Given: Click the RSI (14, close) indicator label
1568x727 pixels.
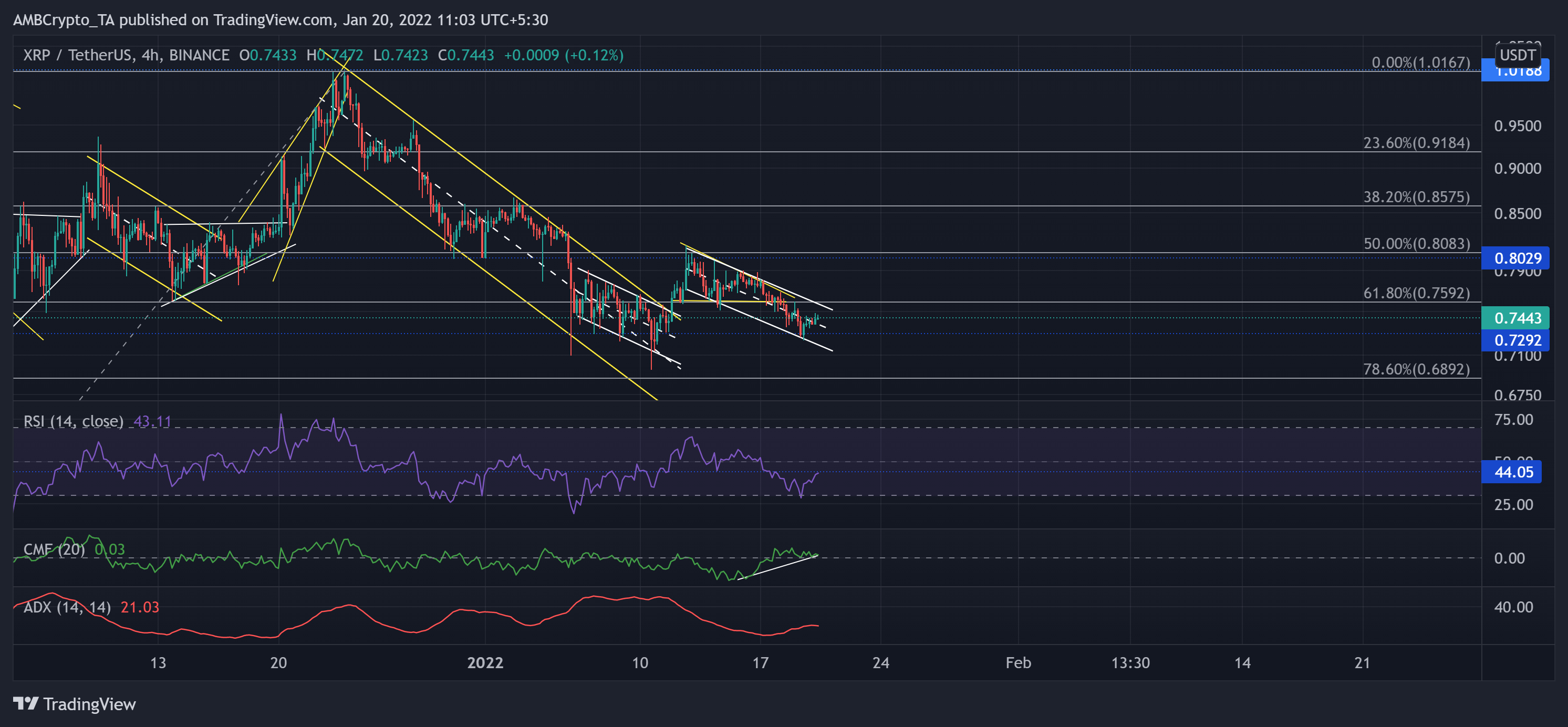Looking at the screenshot, I should [x=73, y=421].
